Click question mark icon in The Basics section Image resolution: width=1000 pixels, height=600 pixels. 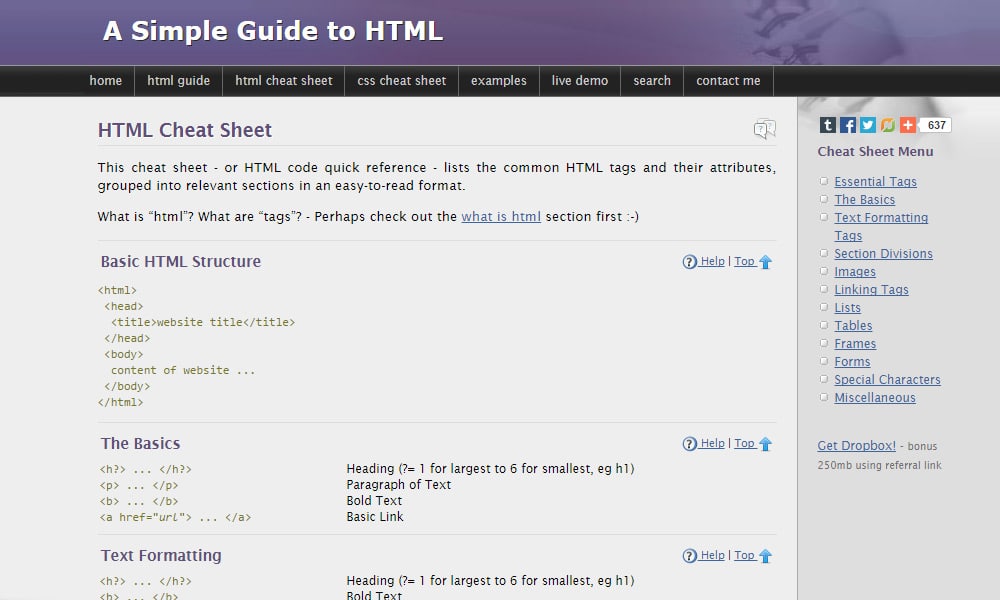(689, 444)
